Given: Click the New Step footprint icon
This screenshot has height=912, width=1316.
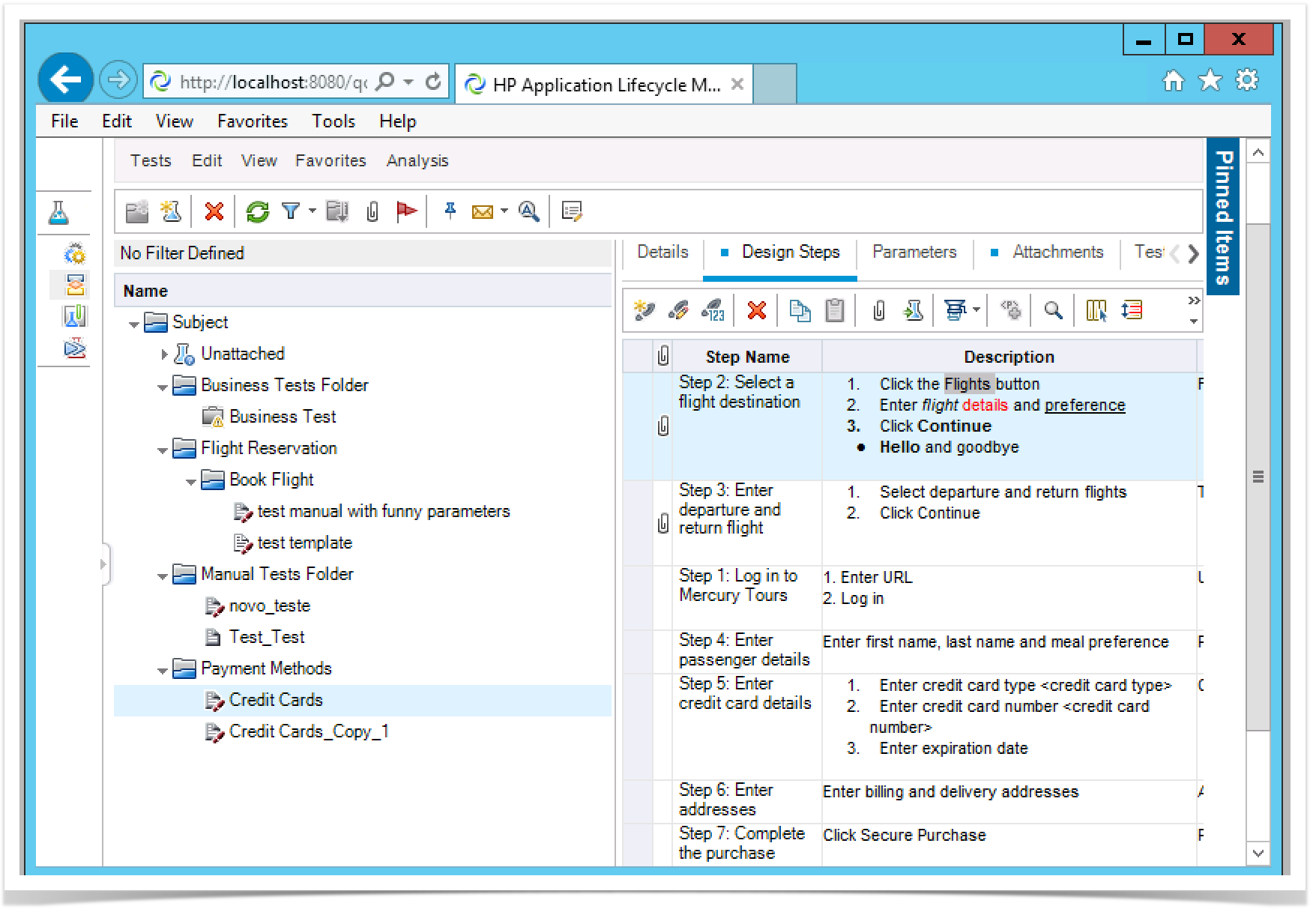Looking at the screenshot, I should coord(644,310).
